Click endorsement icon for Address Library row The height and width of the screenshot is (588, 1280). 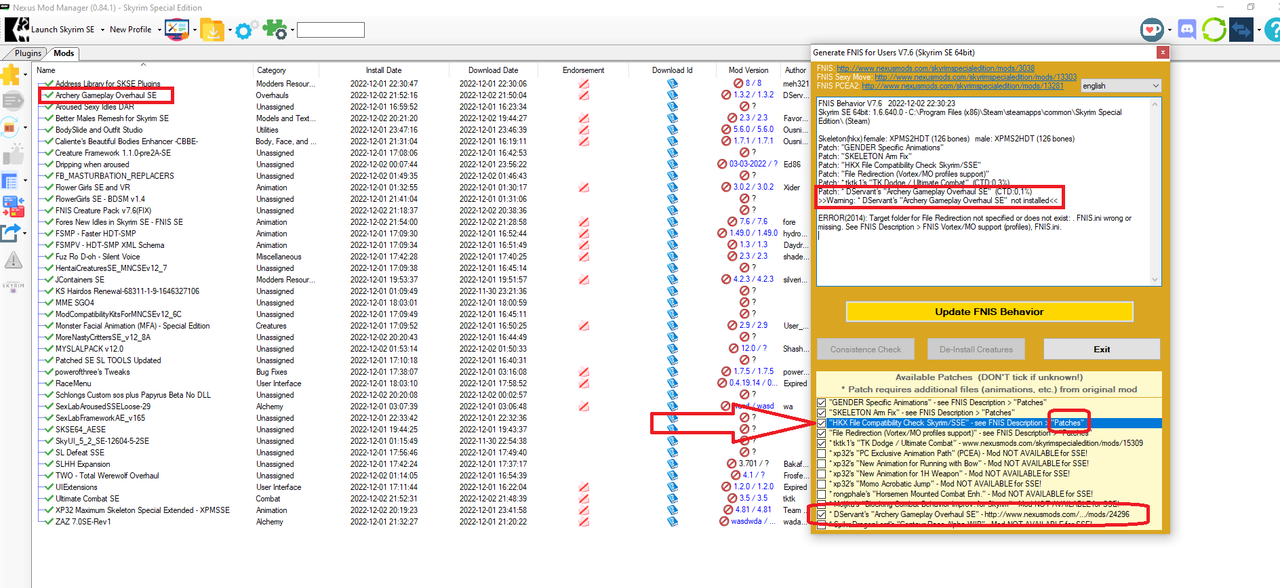pos(583,84)
